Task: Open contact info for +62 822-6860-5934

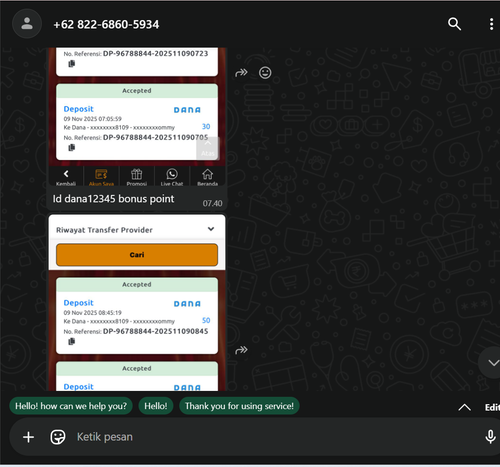Action: [106, 24]
